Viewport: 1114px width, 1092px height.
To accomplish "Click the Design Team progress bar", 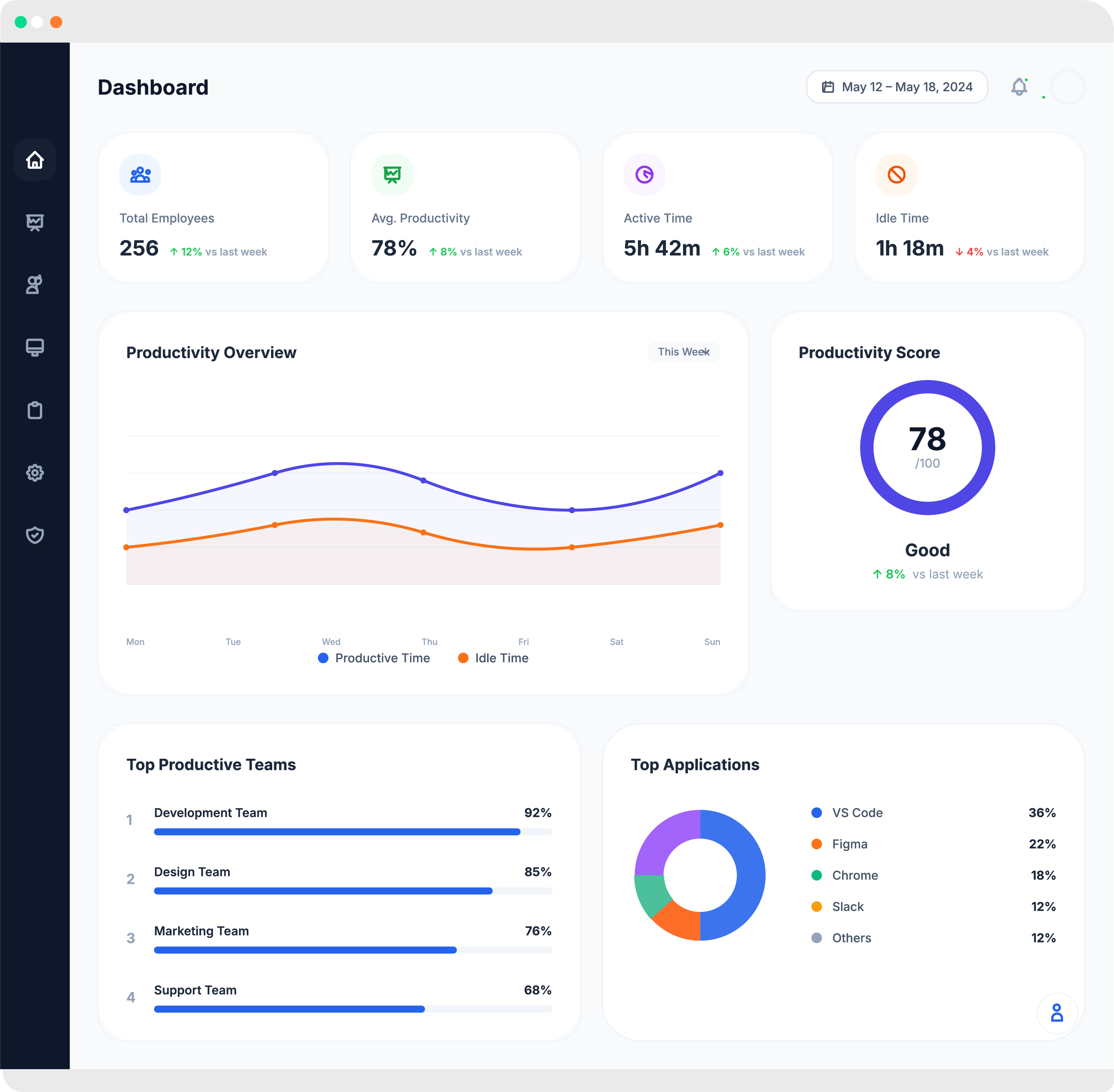I will point(353,891).
